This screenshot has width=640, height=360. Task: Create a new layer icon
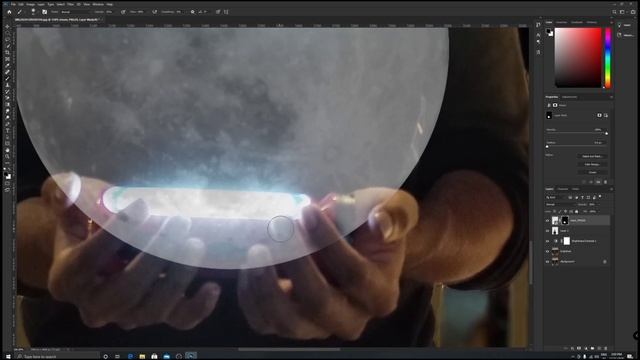point(599,348)
